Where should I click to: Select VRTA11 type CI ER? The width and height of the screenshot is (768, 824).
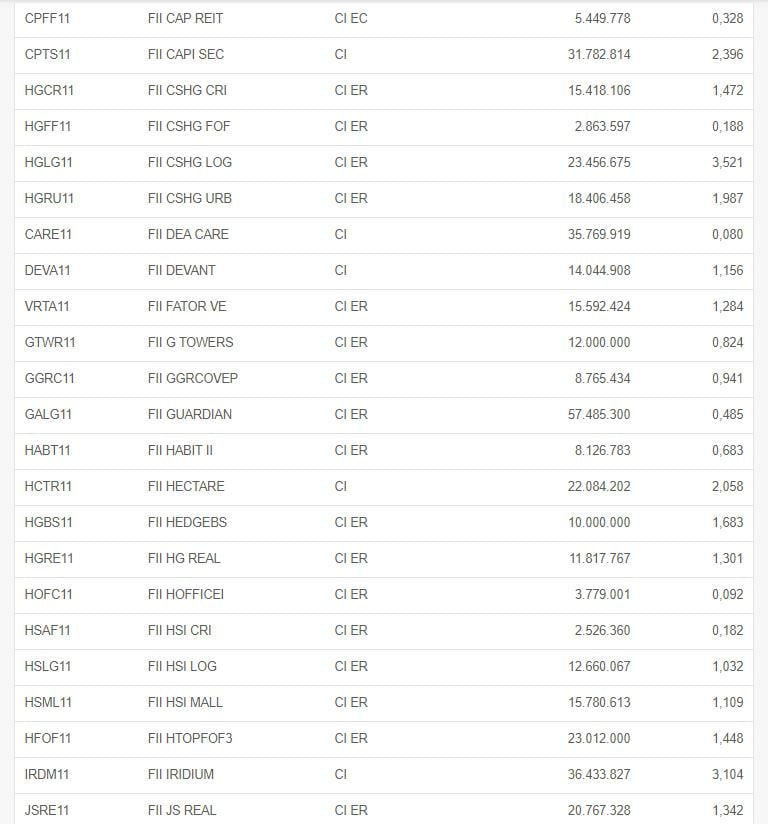coord(351,306)
